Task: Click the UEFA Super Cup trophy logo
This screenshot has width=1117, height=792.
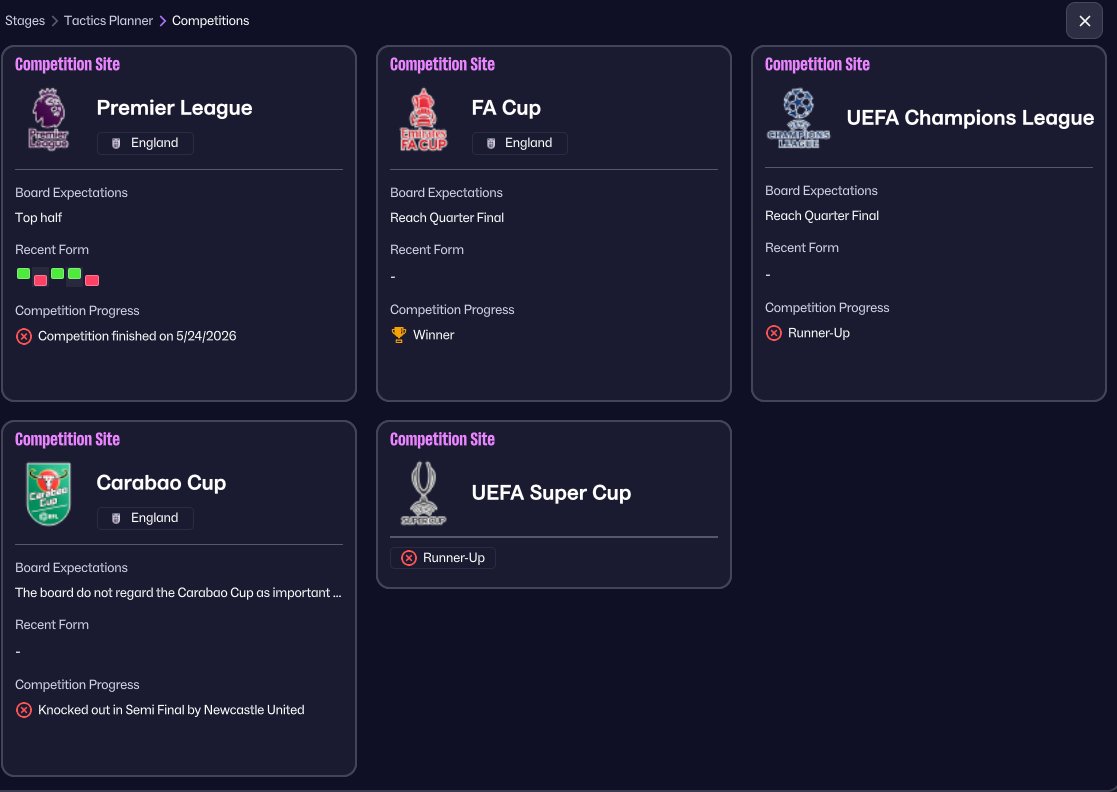Action: pyautogui.click(x=423, y=494)
